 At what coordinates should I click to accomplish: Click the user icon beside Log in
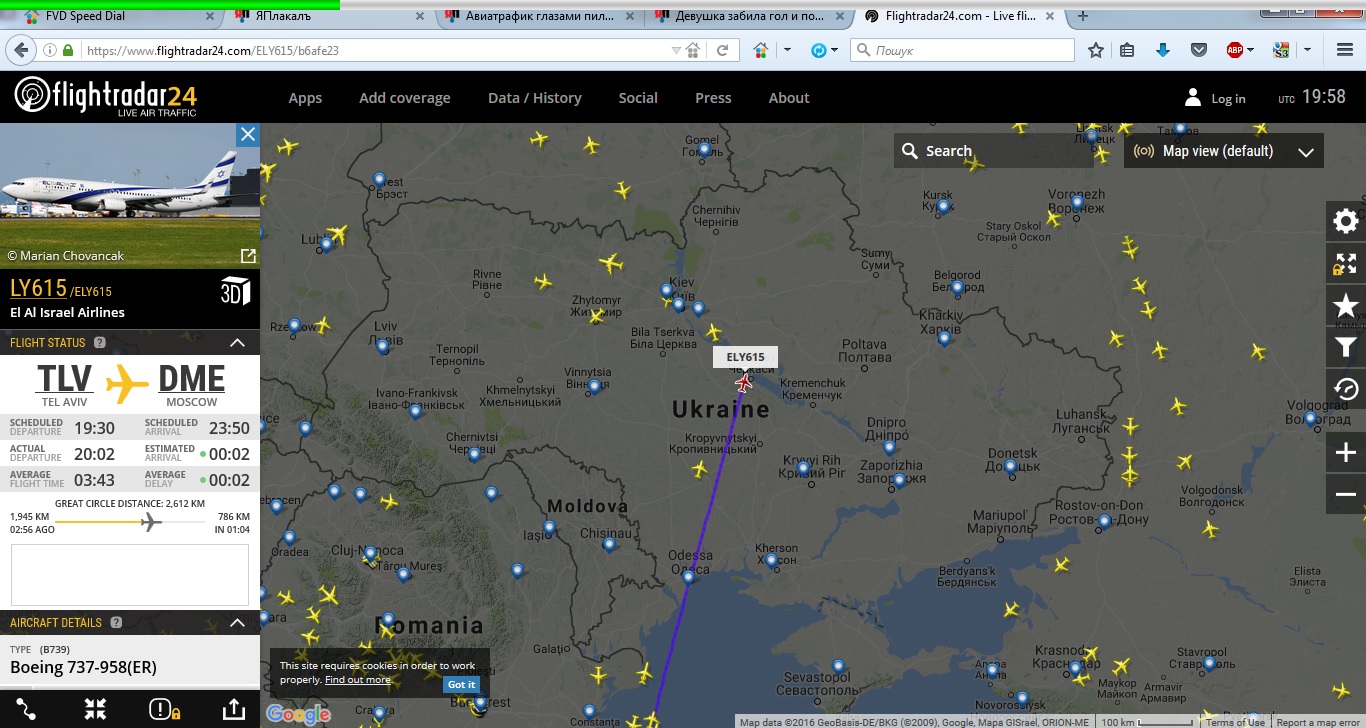tap(1193, 97)
